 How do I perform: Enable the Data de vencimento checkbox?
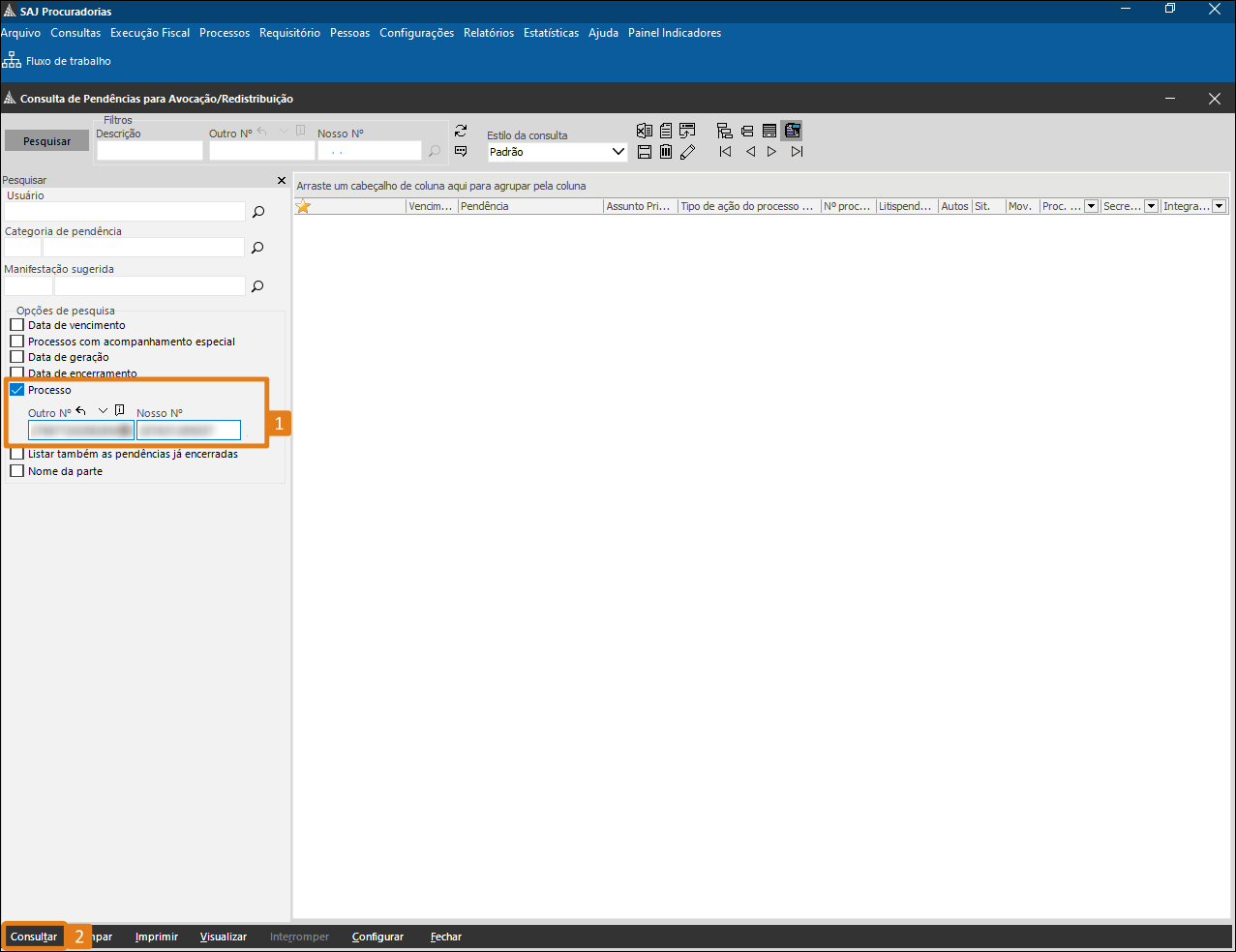pos(16,325)
